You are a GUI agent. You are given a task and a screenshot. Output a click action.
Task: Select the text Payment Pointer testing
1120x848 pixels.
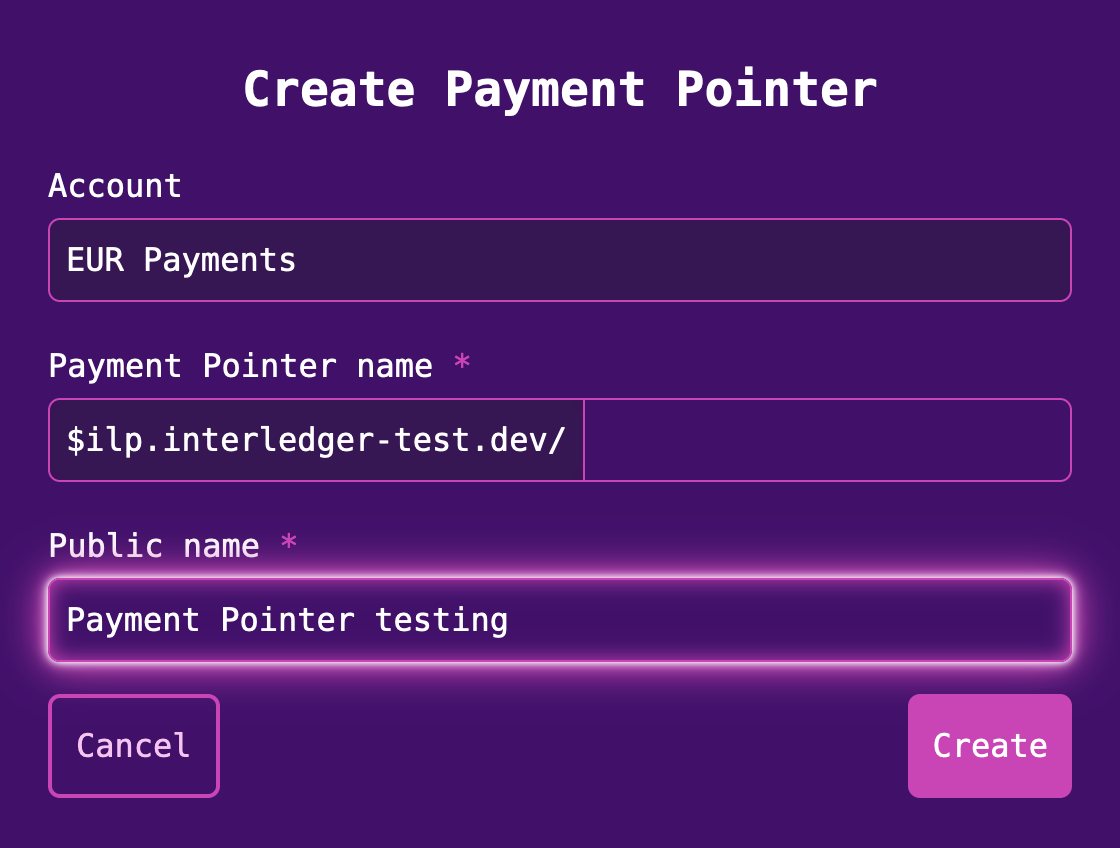point(287,620)
